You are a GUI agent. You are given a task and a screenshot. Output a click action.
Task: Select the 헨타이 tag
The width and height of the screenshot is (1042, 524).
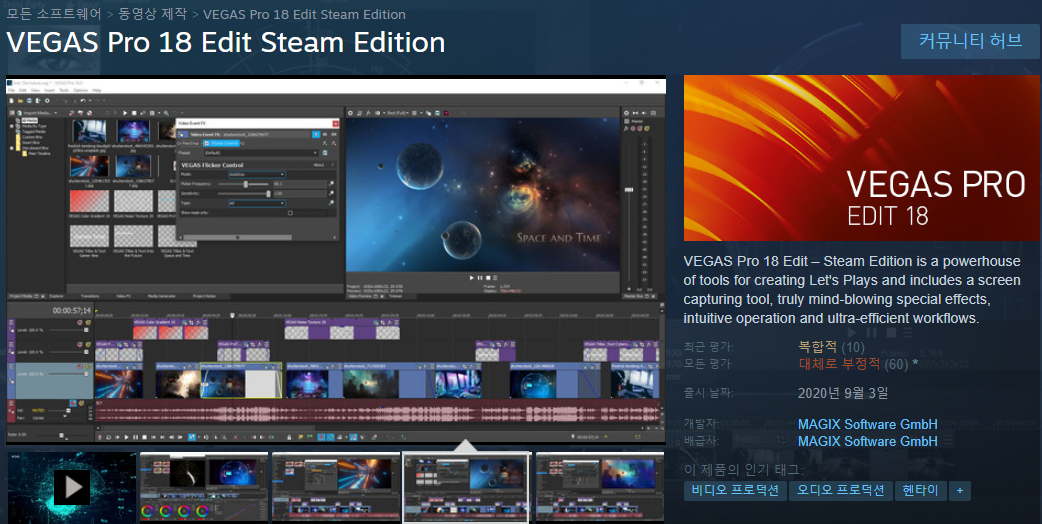(x=920, y=491)
